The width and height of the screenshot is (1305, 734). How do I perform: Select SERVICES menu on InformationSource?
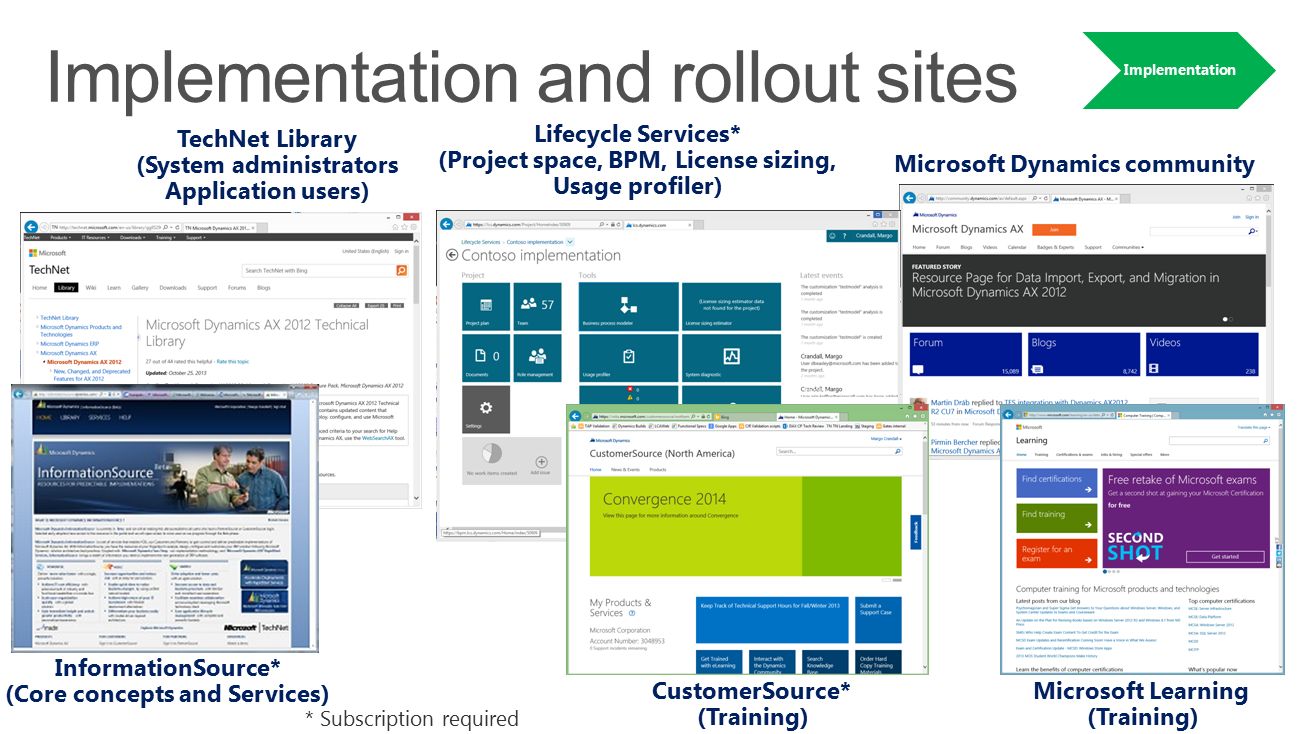click(100, 417)
